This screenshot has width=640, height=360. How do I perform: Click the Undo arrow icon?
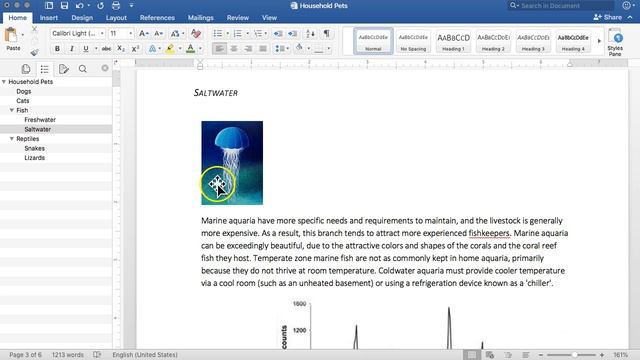tap(80, 6)
